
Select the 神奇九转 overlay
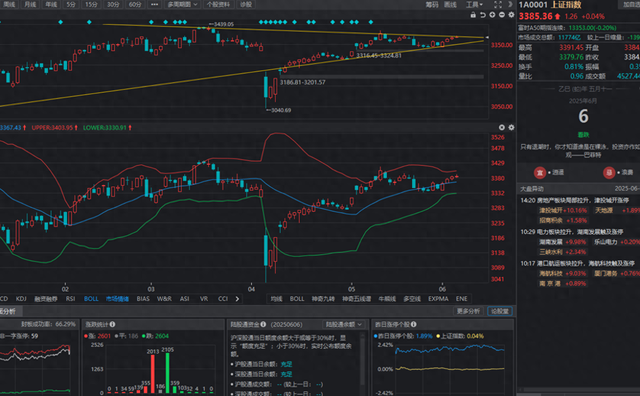pos(324,299)
